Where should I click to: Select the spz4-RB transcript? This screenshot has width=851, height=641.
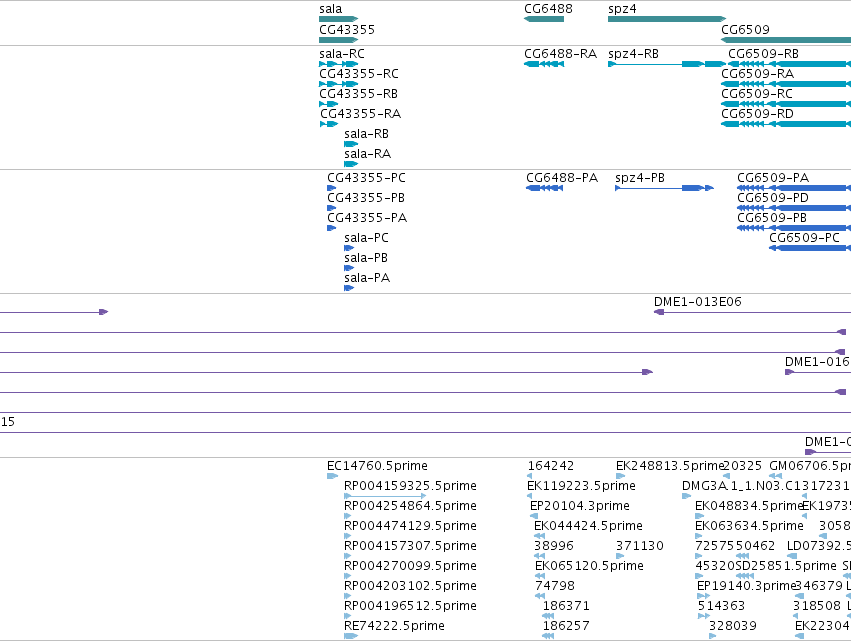[666, 64]
